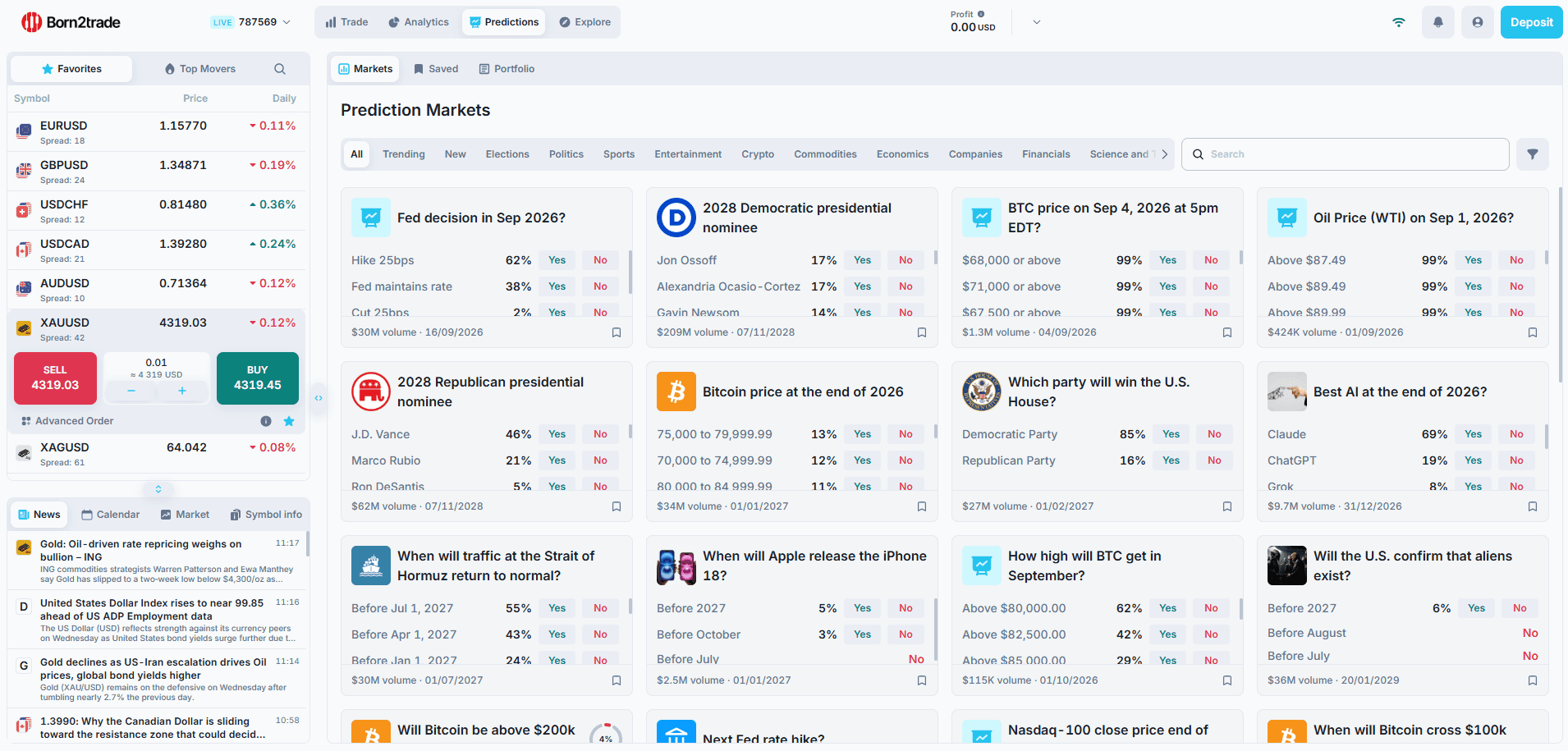Open the live account 787569 dropdown
The height and width of the screenshot is (751, 1568).
250,22
